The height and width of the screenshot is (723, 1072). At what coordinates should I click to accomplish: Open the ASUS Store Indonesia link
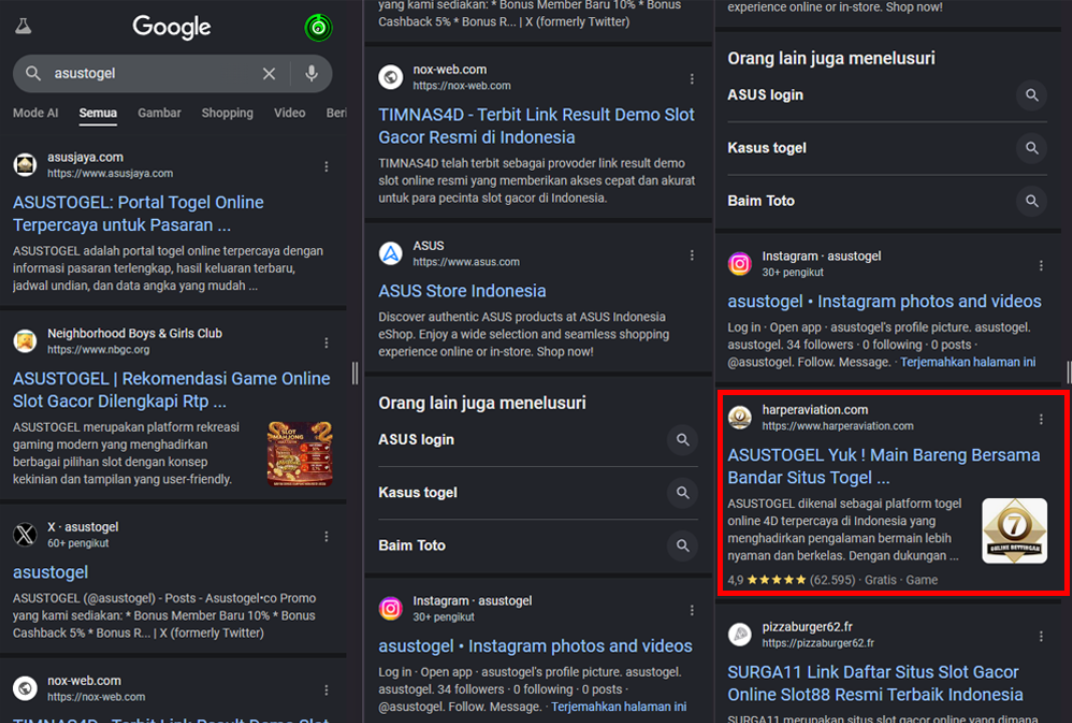pyautogui.click(x=462, y=291)
